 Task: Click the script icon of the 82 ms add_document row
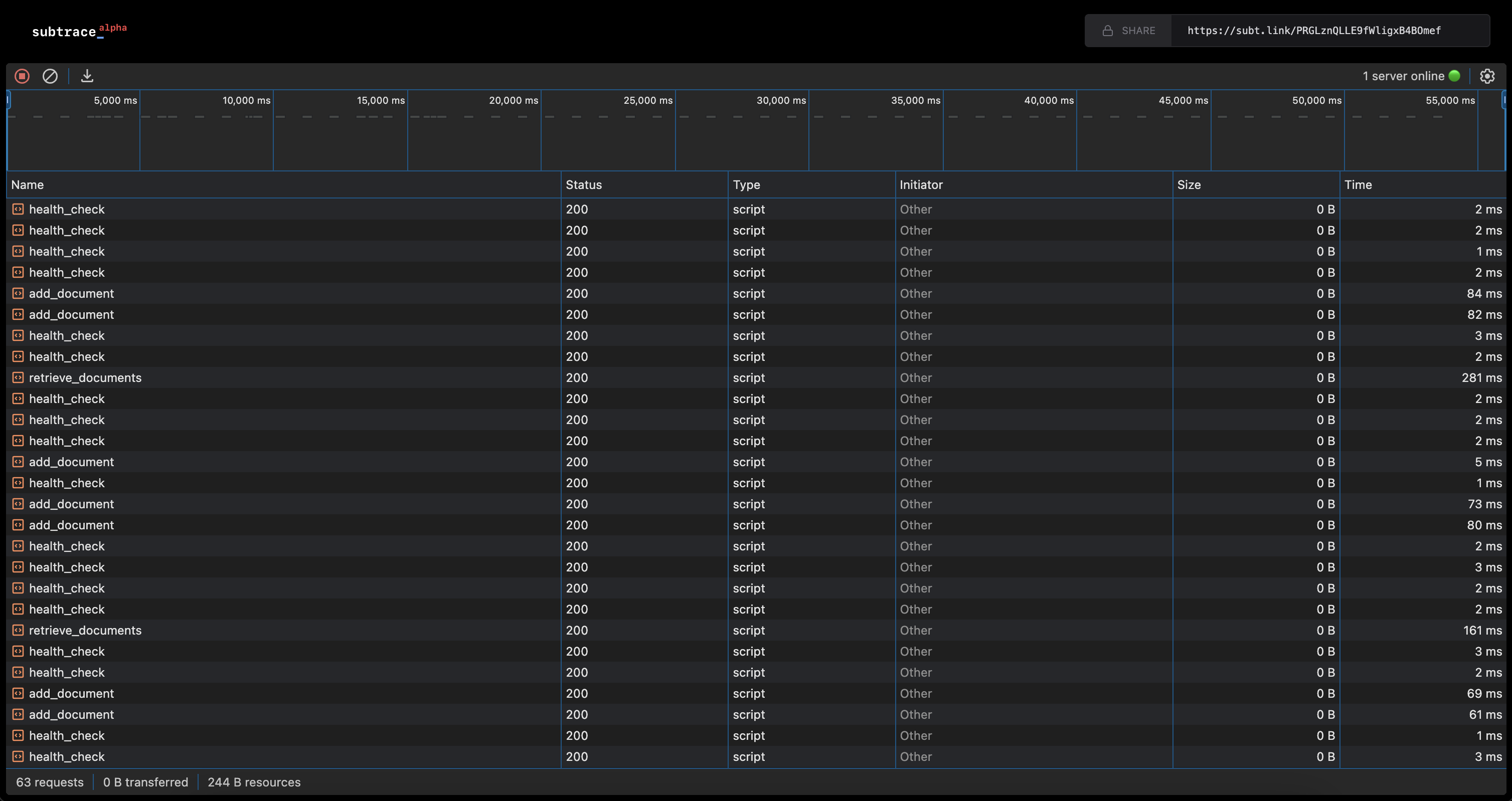point(18,314)
